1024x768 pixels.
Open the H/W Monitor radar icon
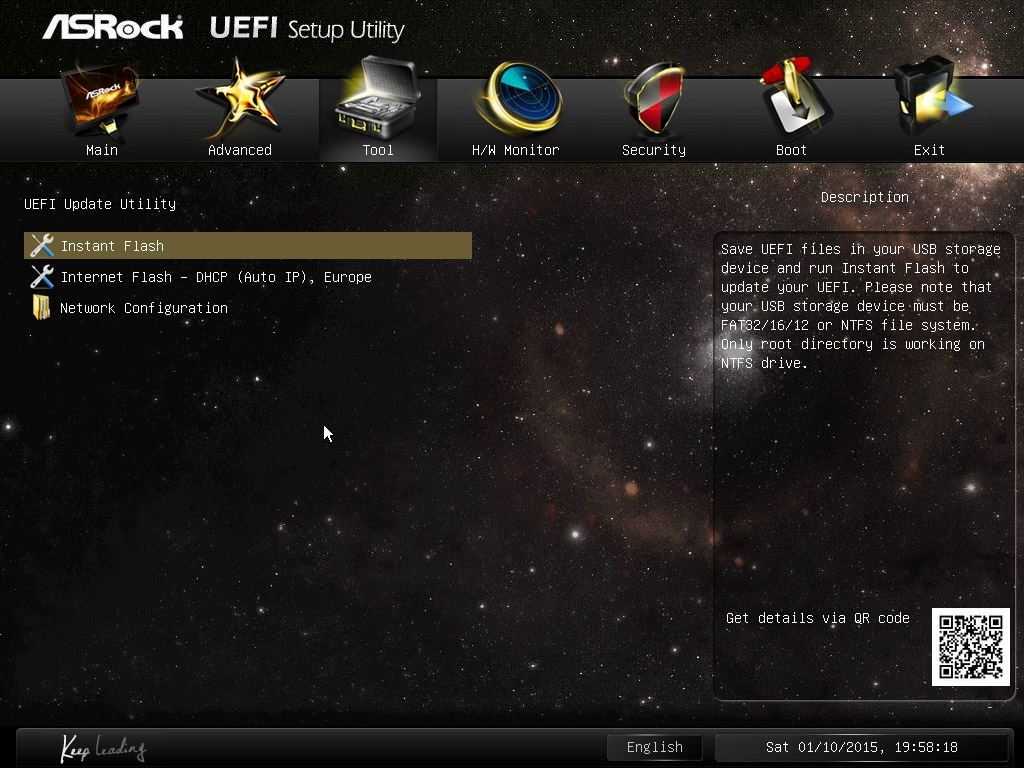pyautogui.click(x=518, y=98)
